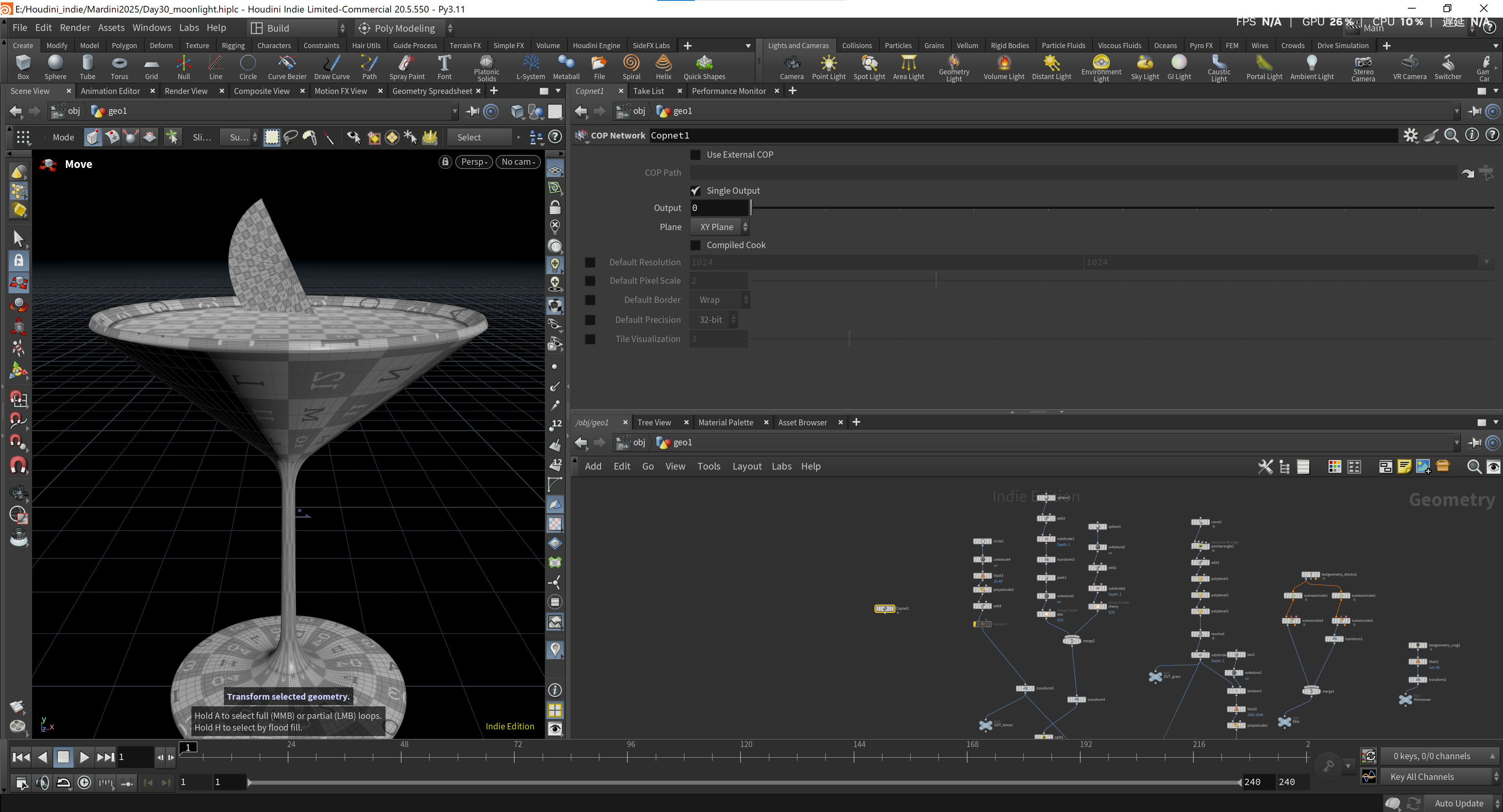This screenshot has height=812, width=1503.
Task: Create a Point Light
Action: point(829,67)
